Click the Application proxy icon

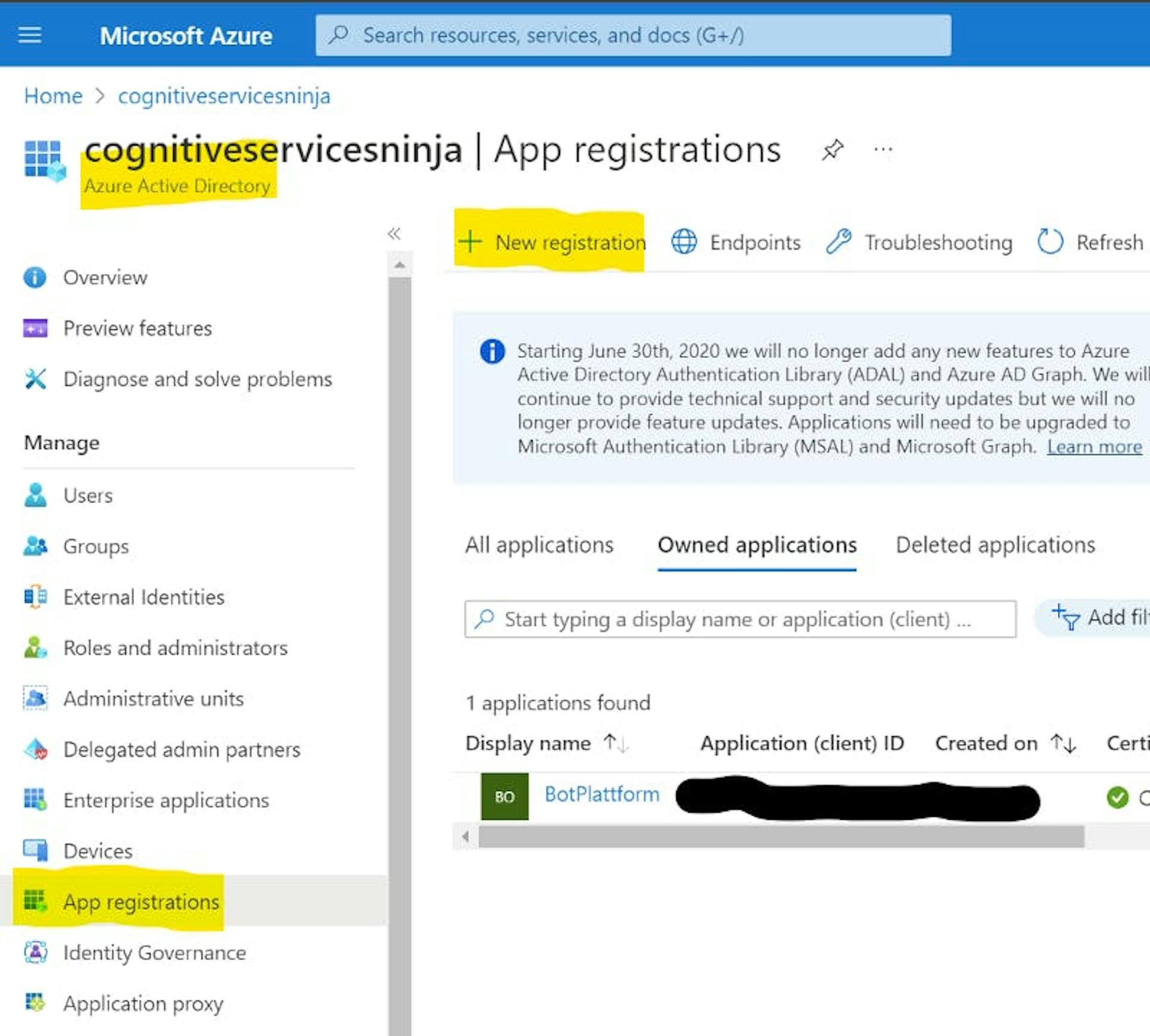coord(35,1002)
